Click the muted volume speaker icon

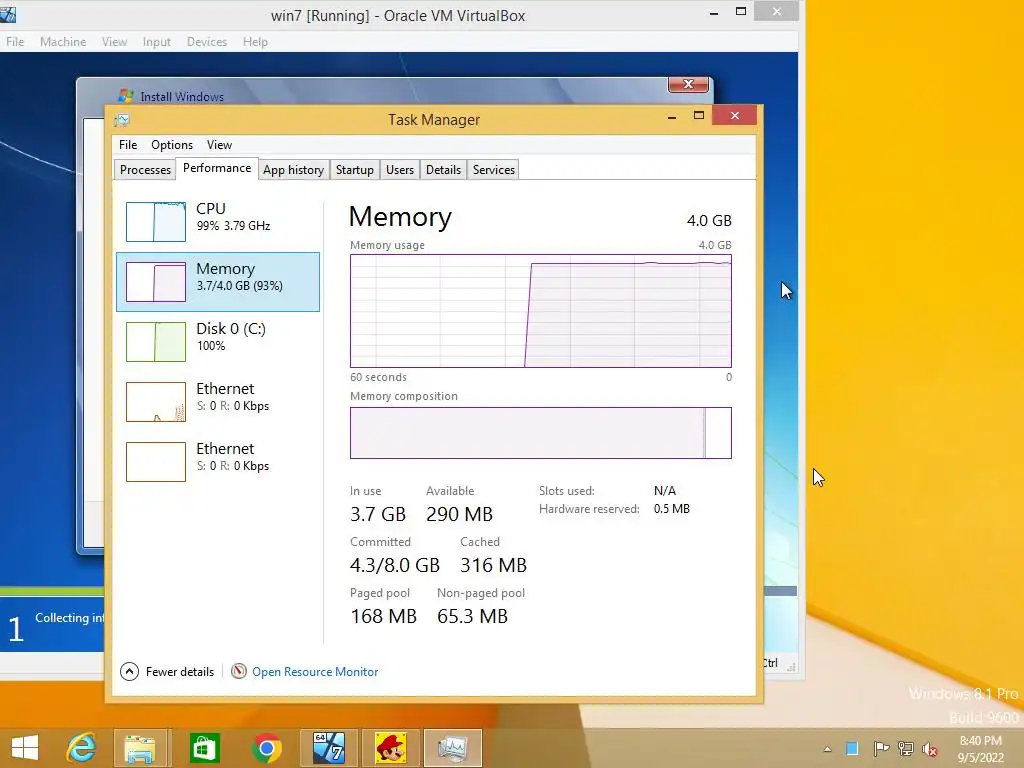930,748
